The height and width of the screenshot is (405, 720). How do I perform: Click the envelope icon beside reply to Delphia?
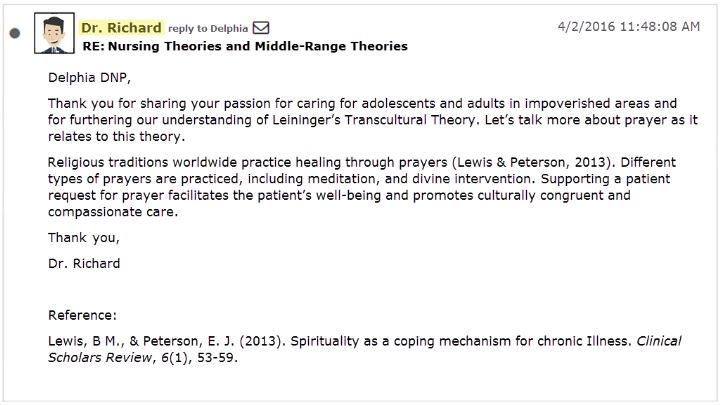click(261, 28)
